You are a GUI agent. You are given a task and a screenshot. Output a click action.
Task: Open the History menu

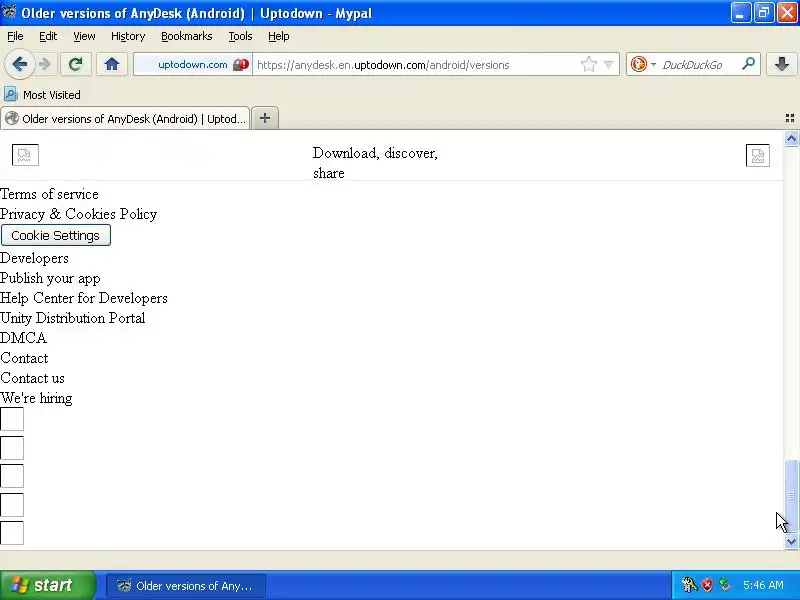(x=128, y=36)
